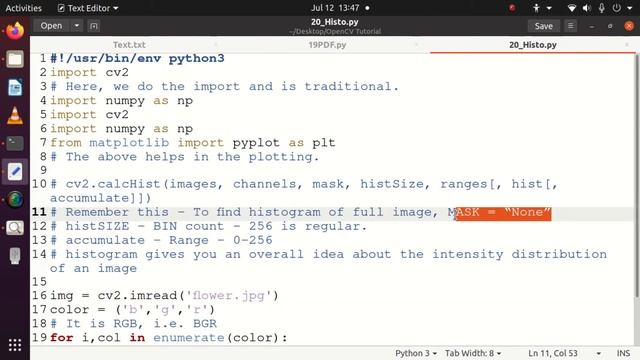The image size is (640, 360).
Task: Select the 20_Histo.py tab
Action: point(533,45)
